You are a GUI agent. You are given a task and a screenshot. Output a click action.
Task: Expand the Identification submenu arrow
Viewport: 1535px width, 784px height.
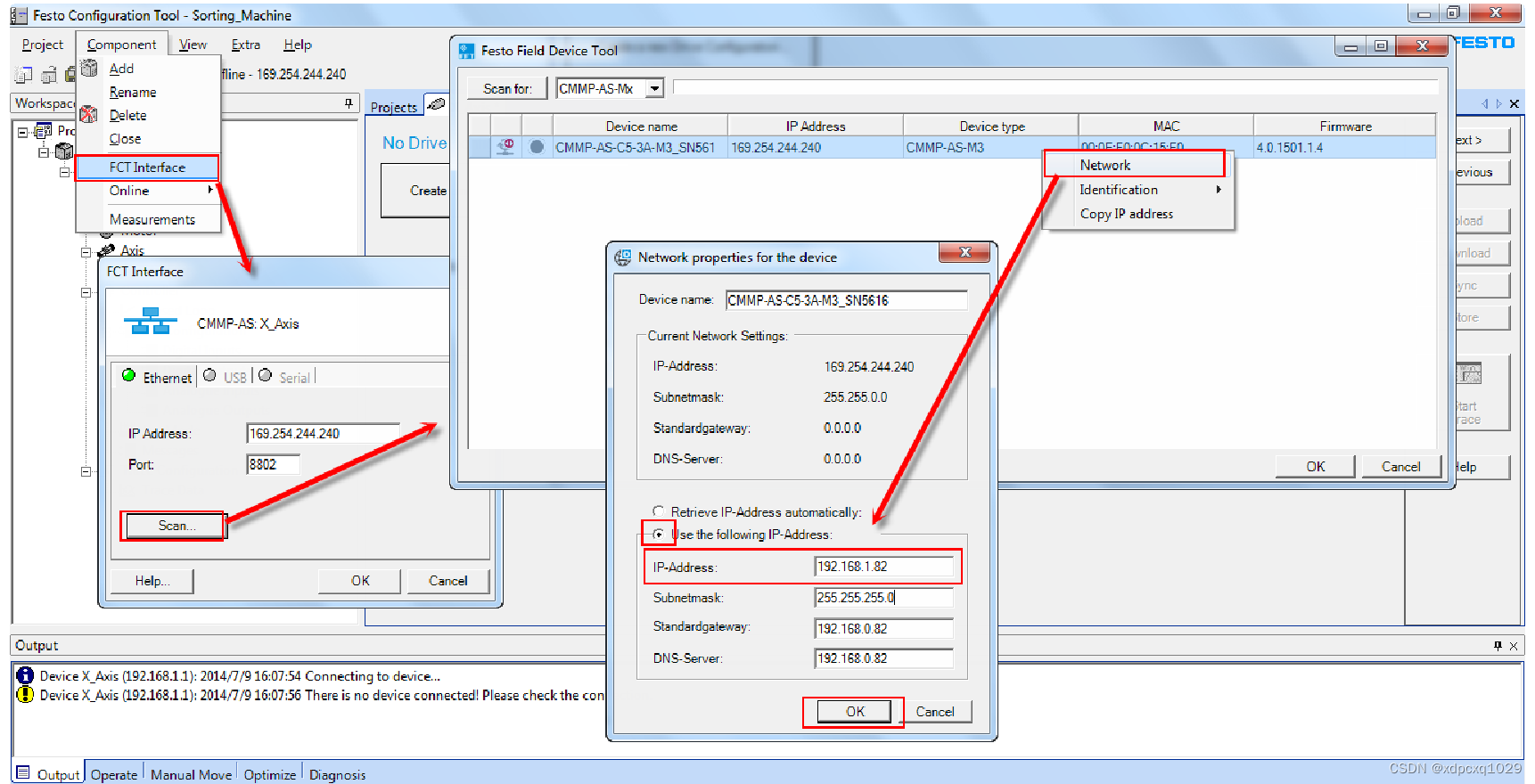pyautogui.click(x=1219, y=189)
